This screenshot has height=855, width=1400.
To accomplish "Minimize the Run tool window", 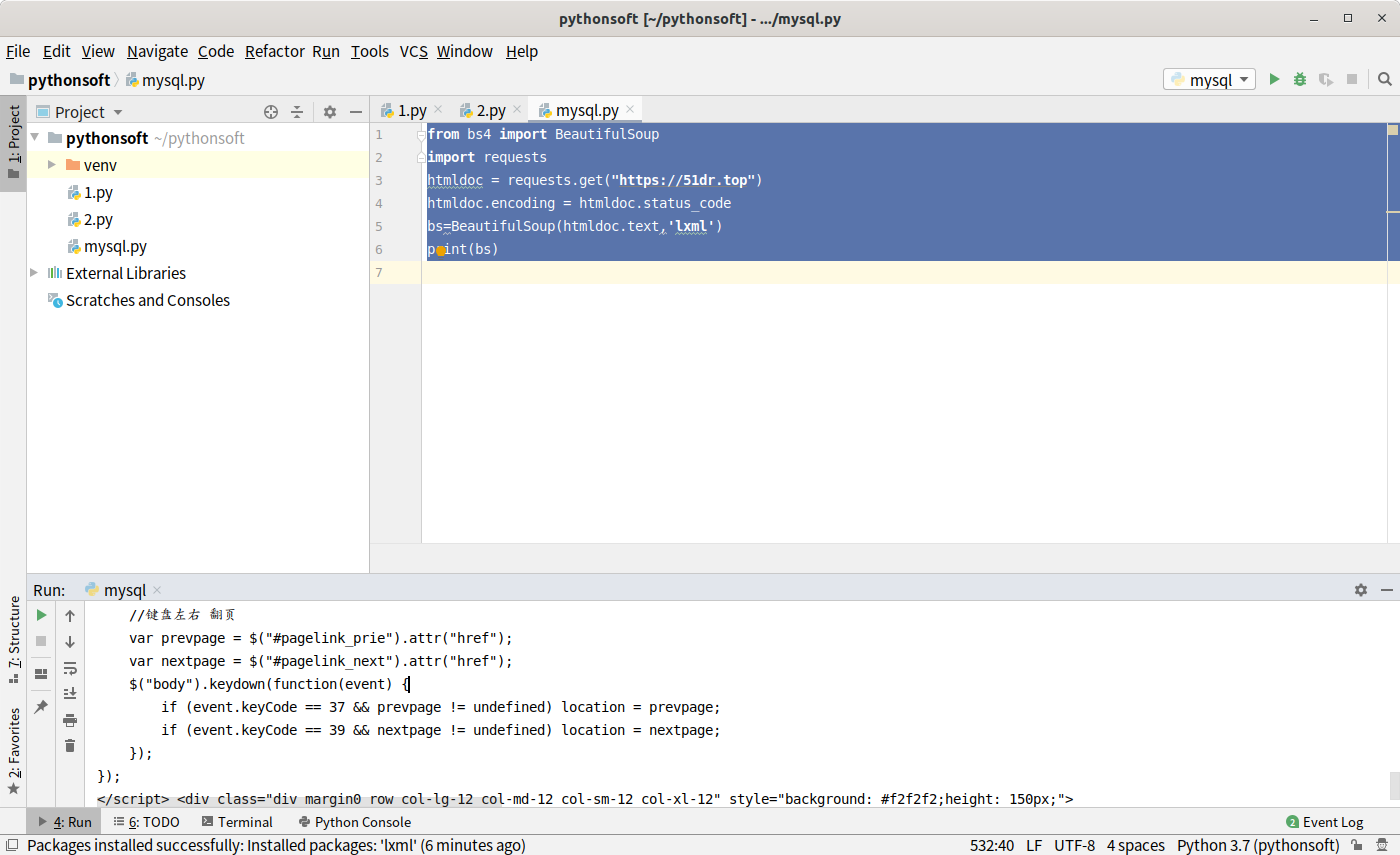I will click(1385, 590).
